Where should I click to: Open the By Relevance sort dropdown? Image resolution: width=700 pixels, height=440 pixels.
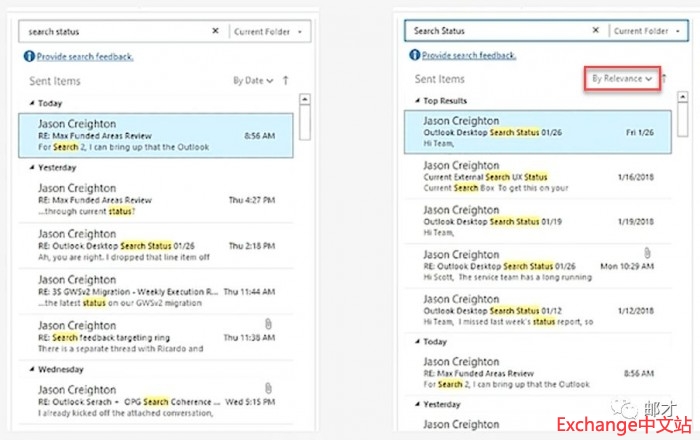(621, 78)
